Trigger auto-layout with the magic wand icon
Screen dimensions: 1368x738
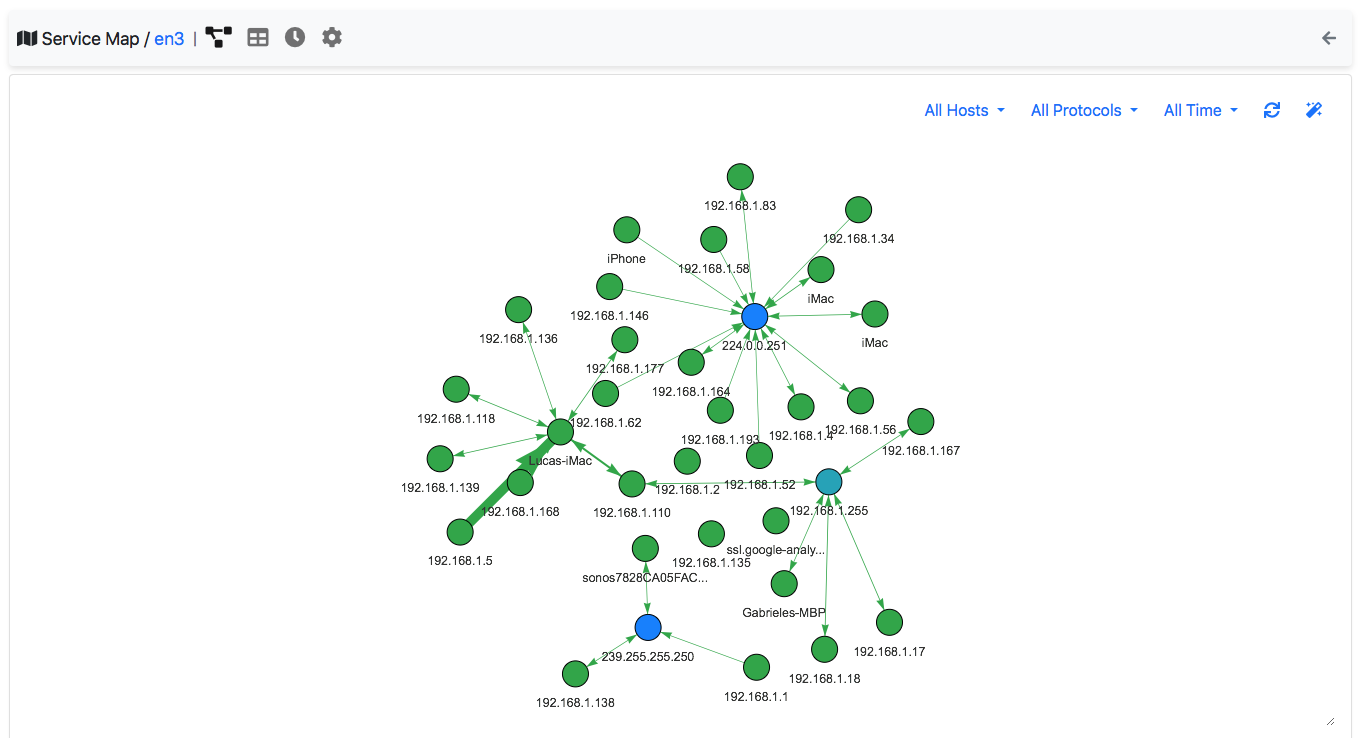pyautogui.click(x=1313, y=110)
